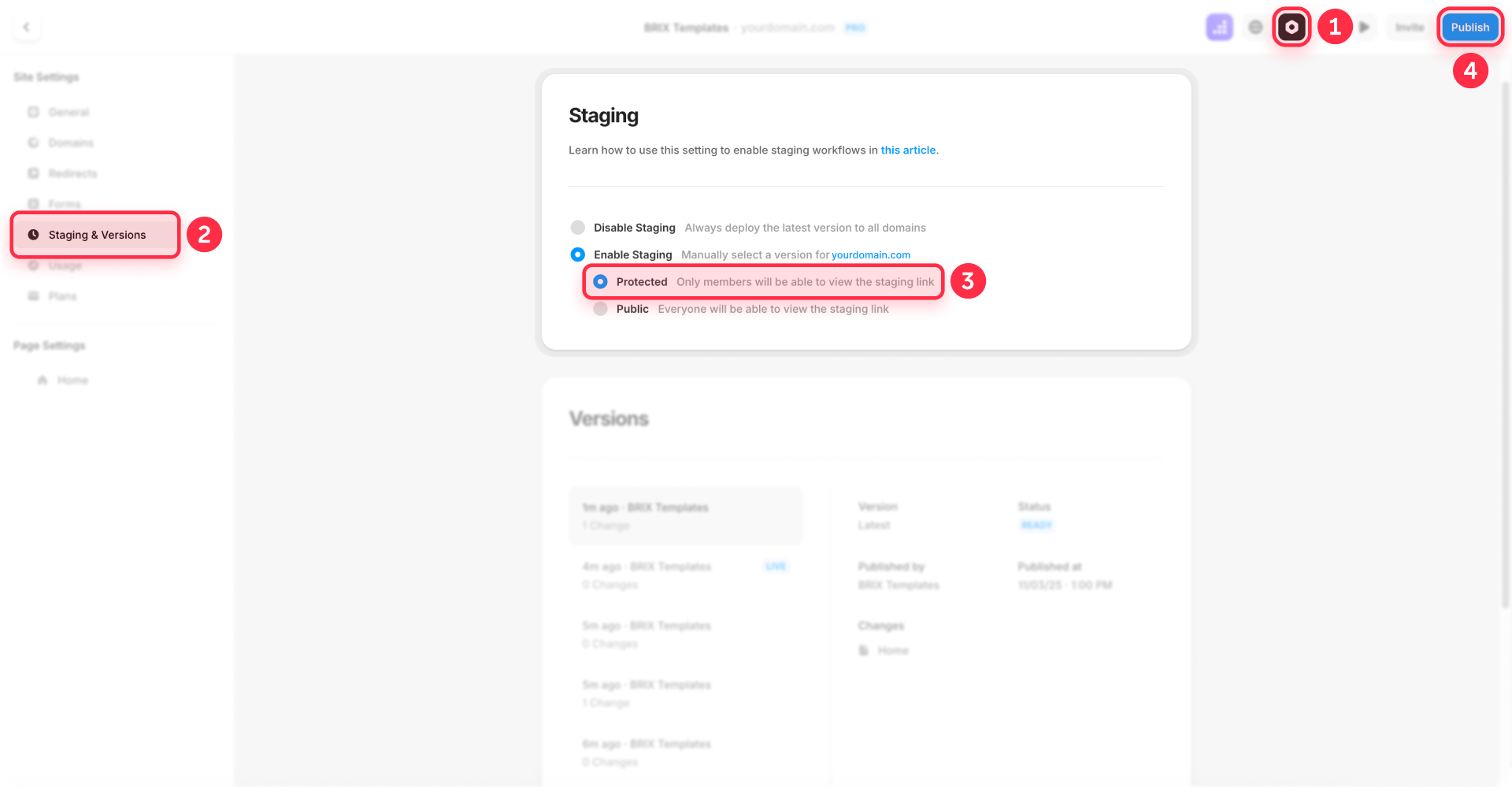
Task: Choose Disable Staging option
Action: 577,227
